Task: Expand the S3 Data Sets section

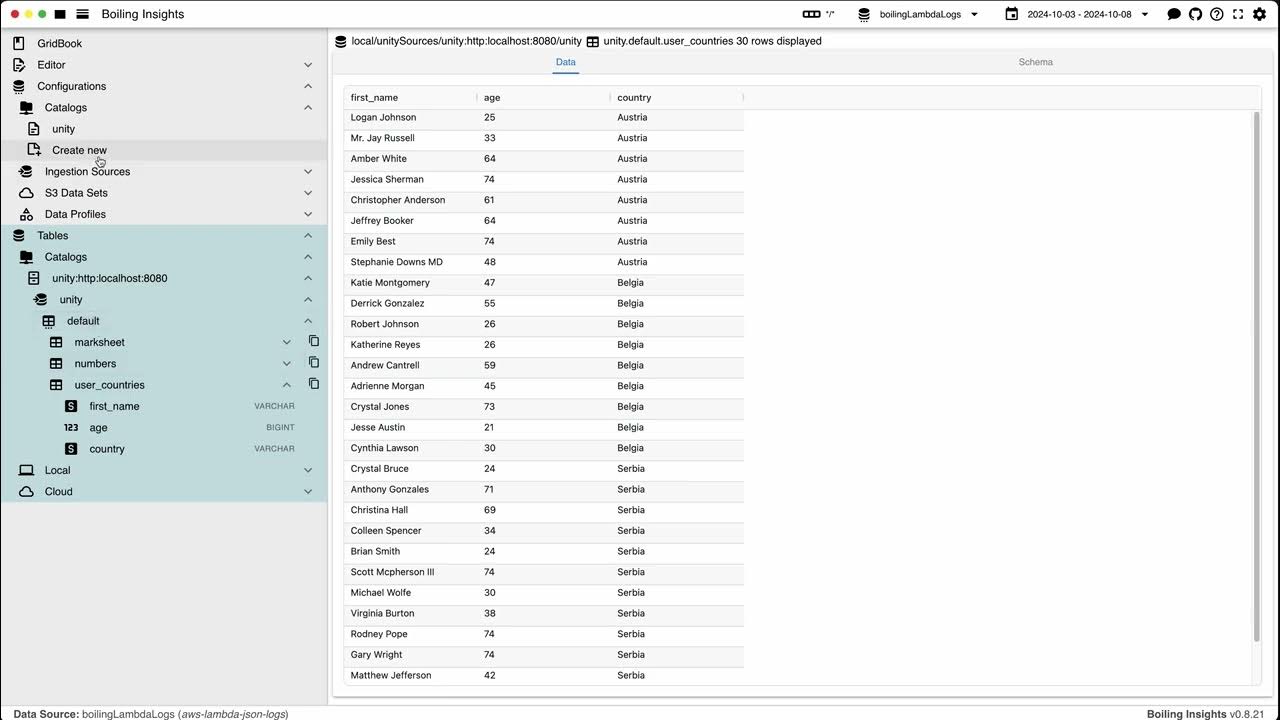Action: click(308, 192)
